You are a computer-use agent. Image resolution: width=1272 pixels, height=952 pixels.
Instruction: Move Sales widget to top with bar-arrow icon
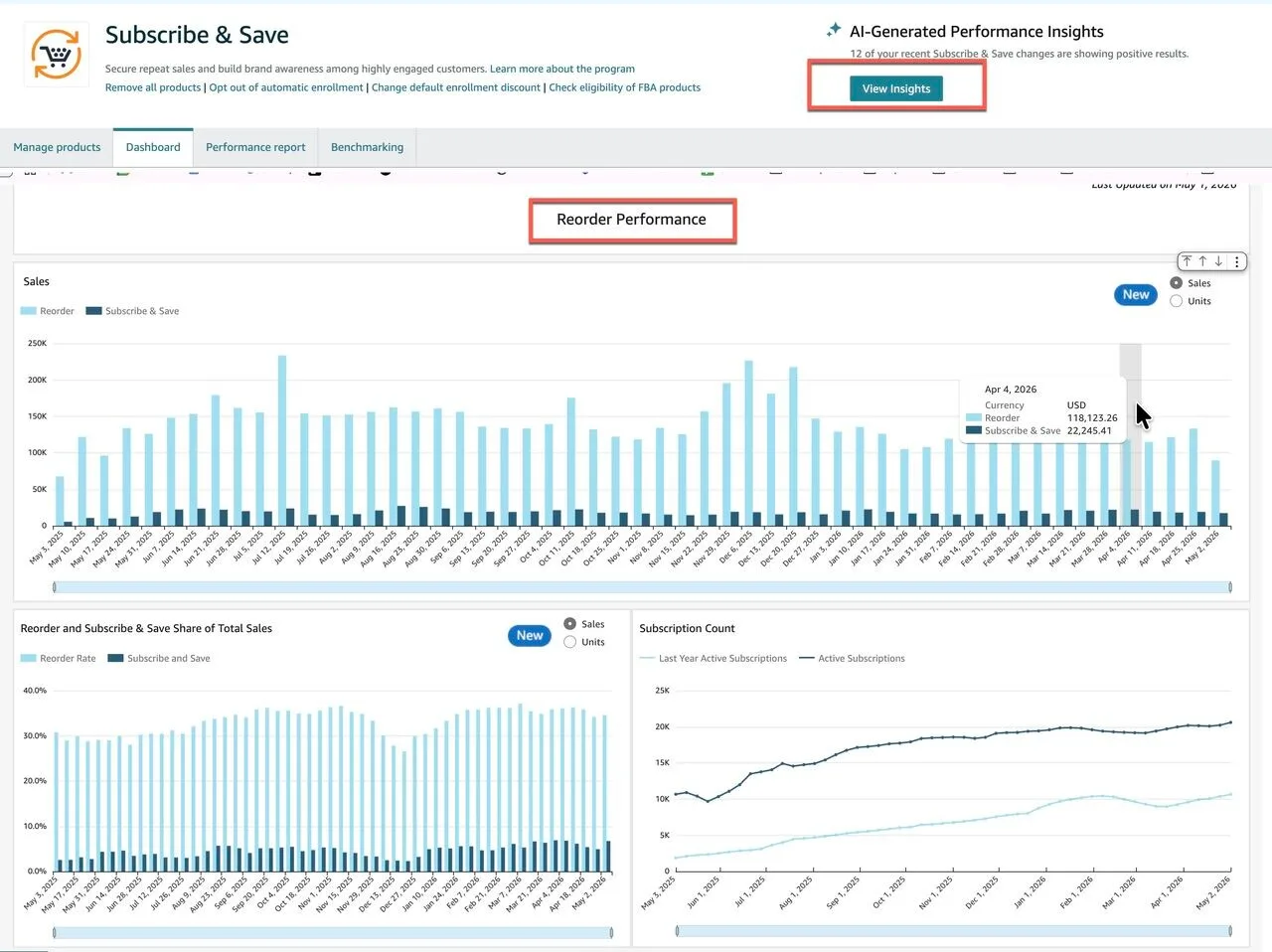tap(1187, 261)
